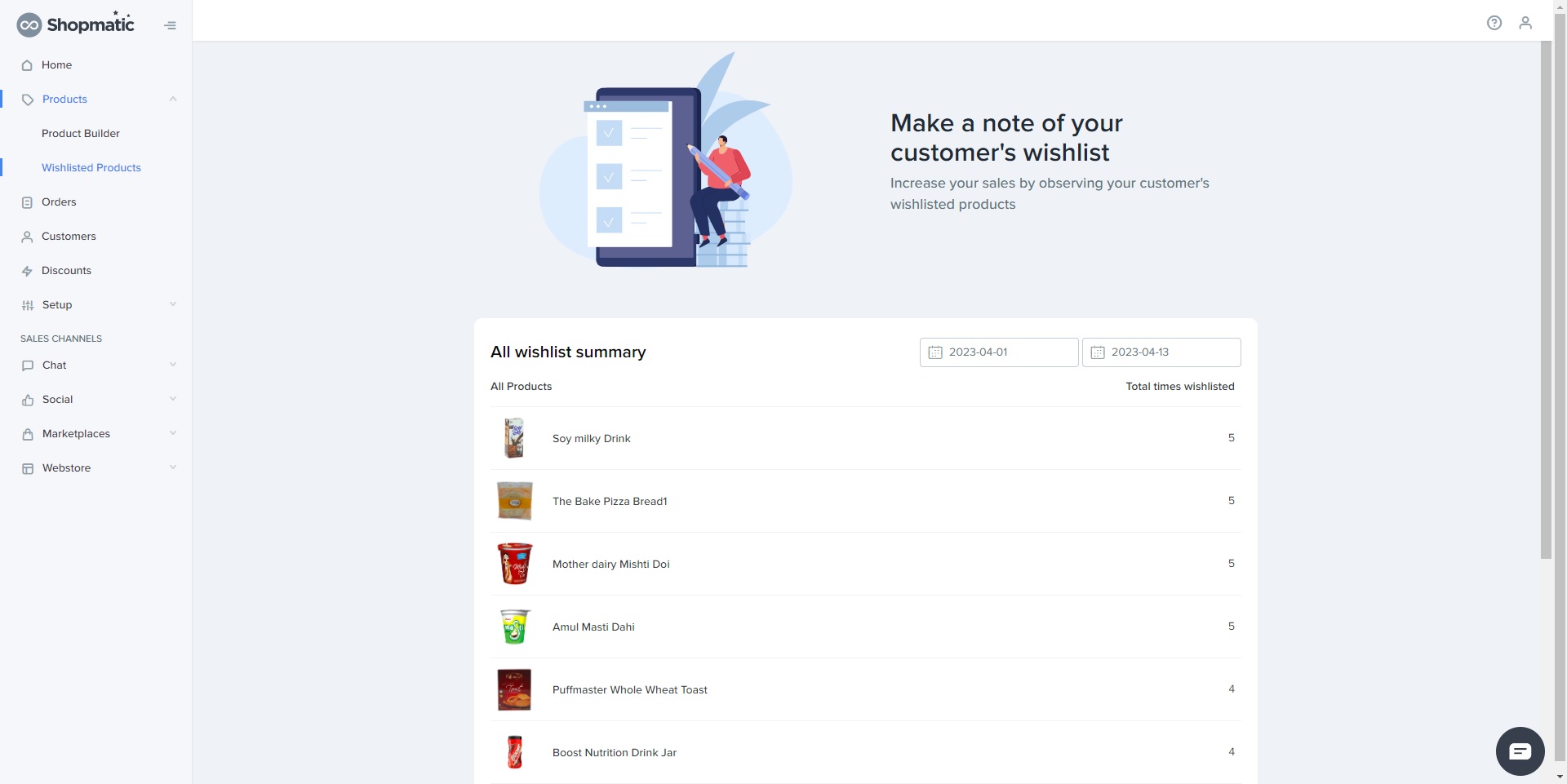Open the Setup menu label
1567x784 pixels.
(57, 305)
